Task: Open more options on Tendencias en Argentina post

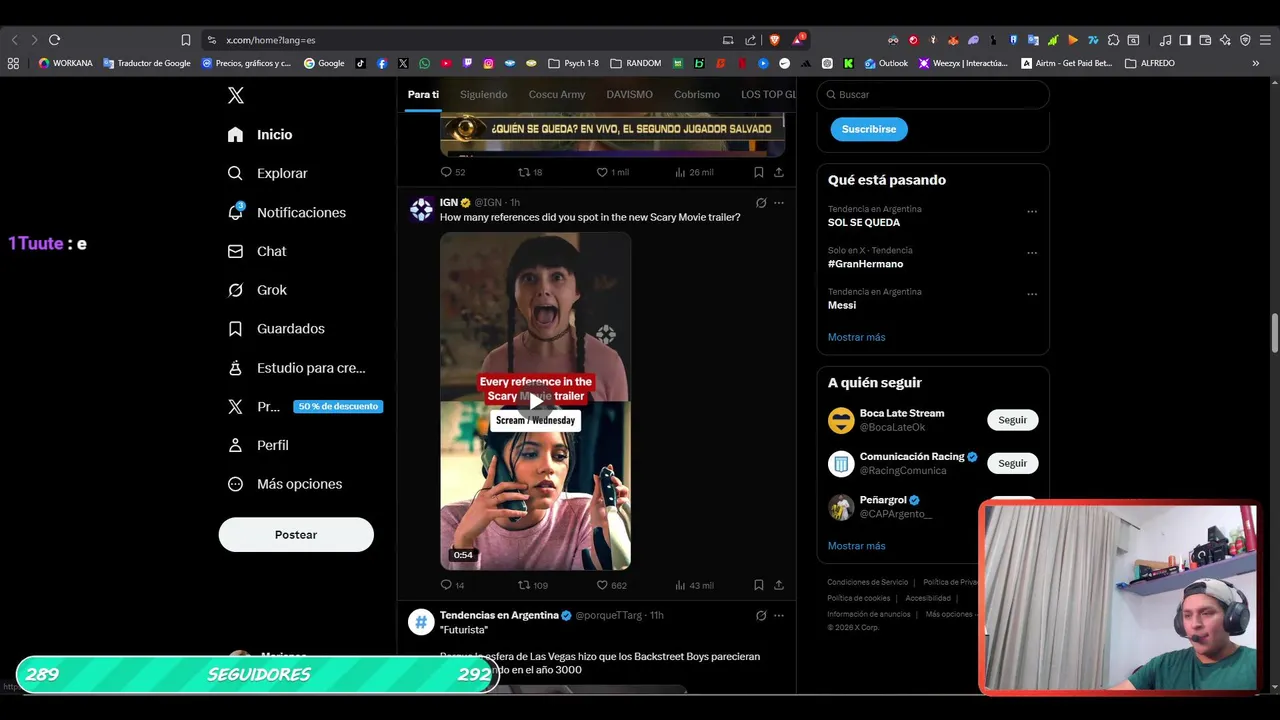Action: click(x=779, y=616)
